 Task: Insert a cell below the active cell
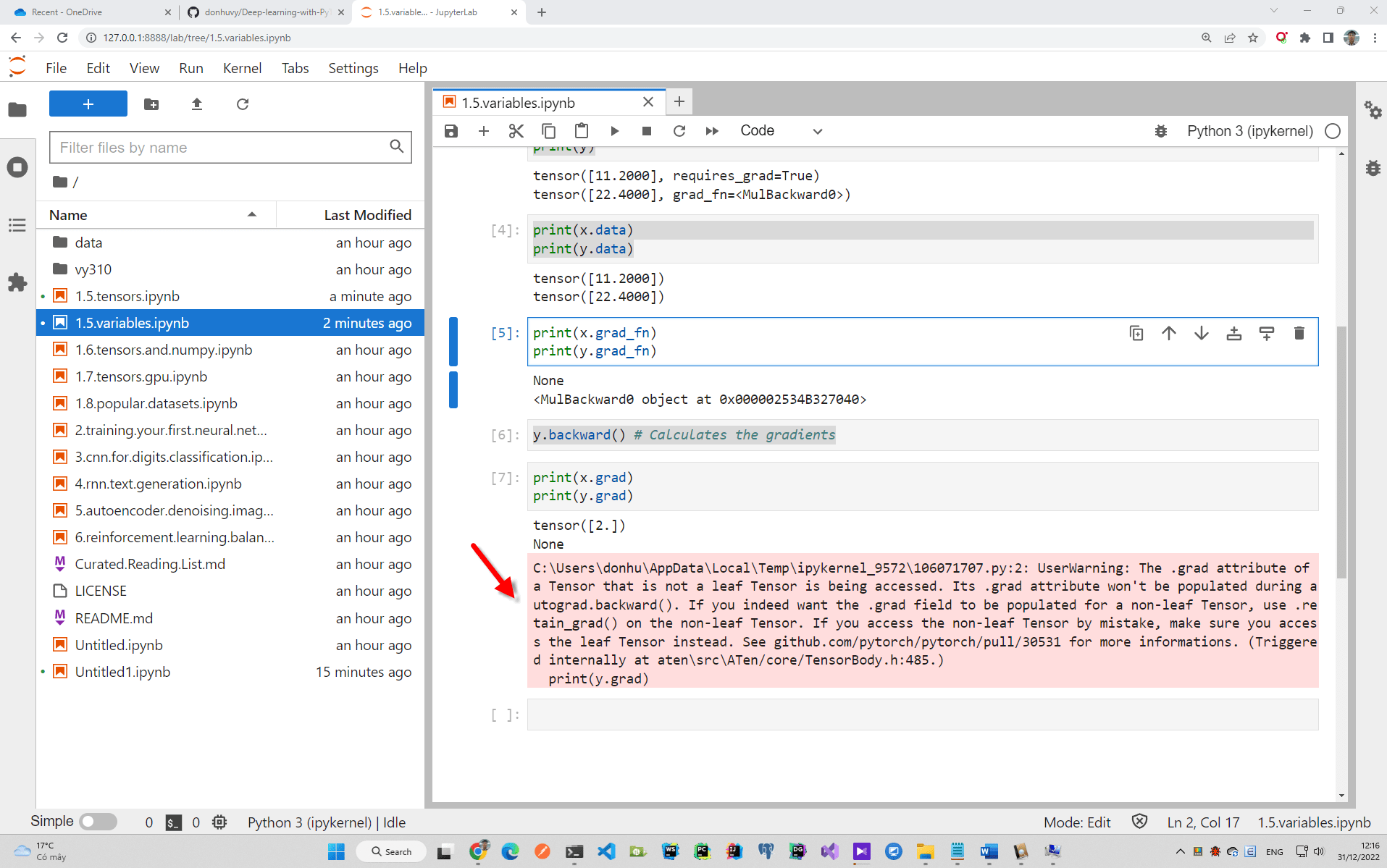click(1267, 333)
